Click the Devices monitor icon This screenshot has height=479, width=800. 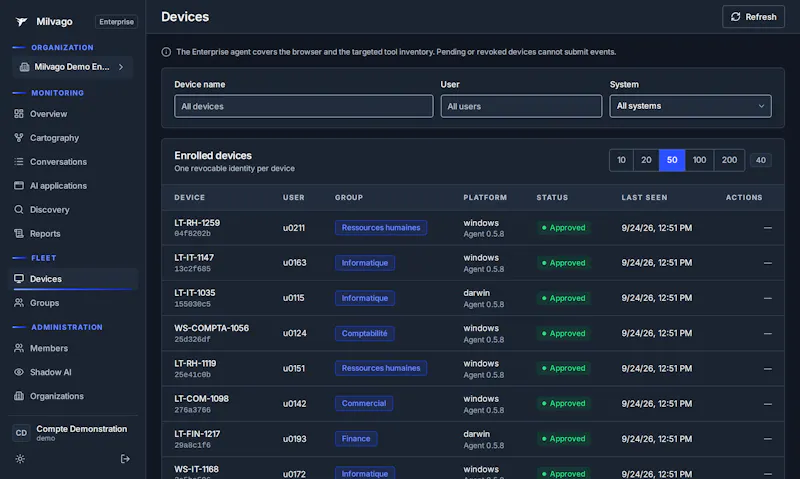click(19, 279)
